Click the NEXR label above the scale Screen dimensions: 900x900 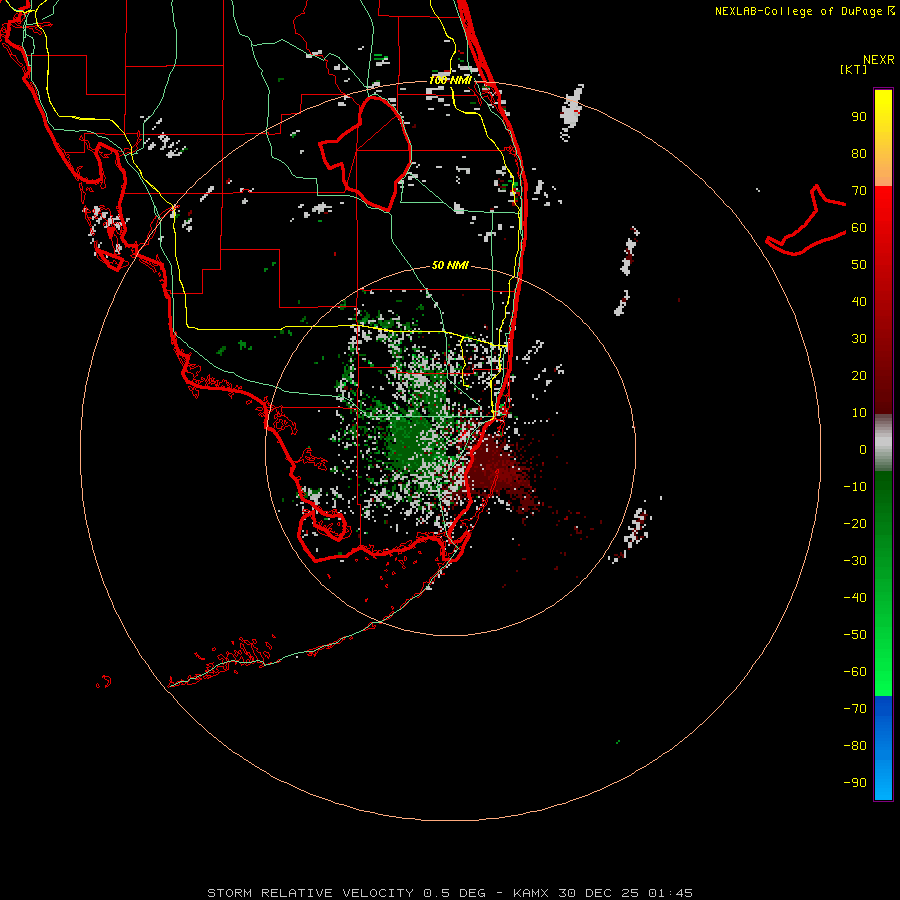[x=879, y=60]
